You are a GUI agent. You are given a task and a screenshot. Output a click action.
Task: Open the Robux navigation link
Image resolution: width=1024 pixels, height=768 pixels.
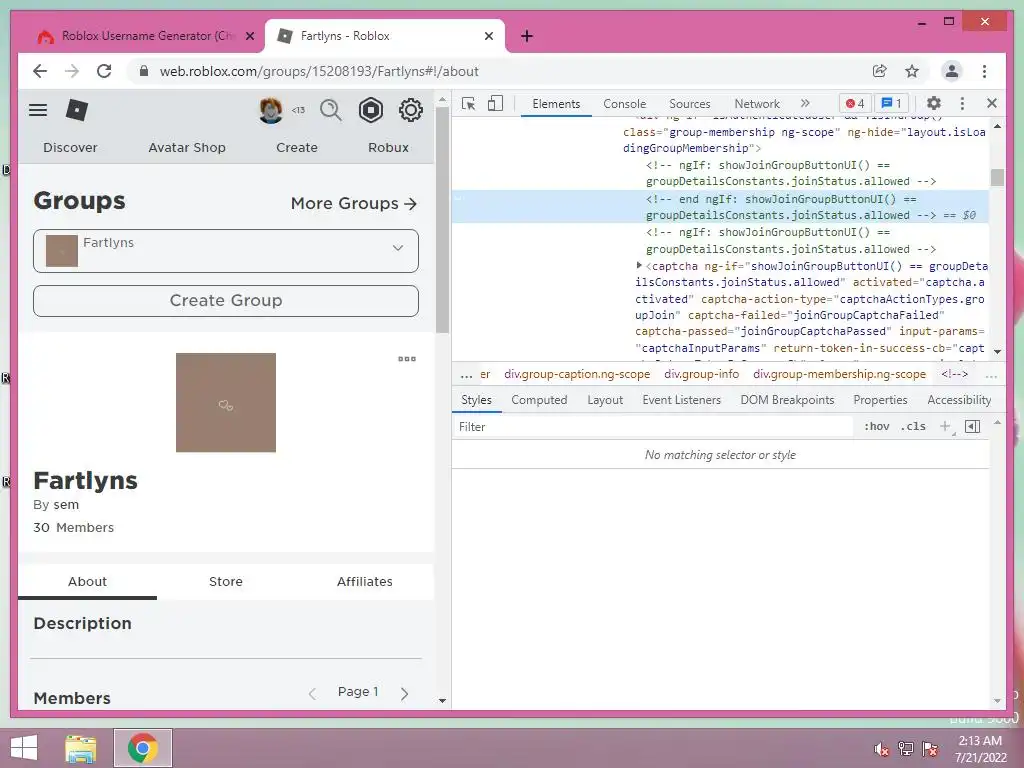click(388, 148)
